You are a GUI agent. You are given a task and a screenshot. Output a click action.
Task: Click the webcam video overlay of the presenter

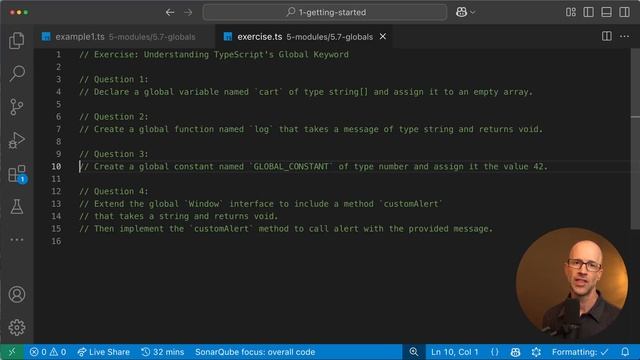point(572,284)
